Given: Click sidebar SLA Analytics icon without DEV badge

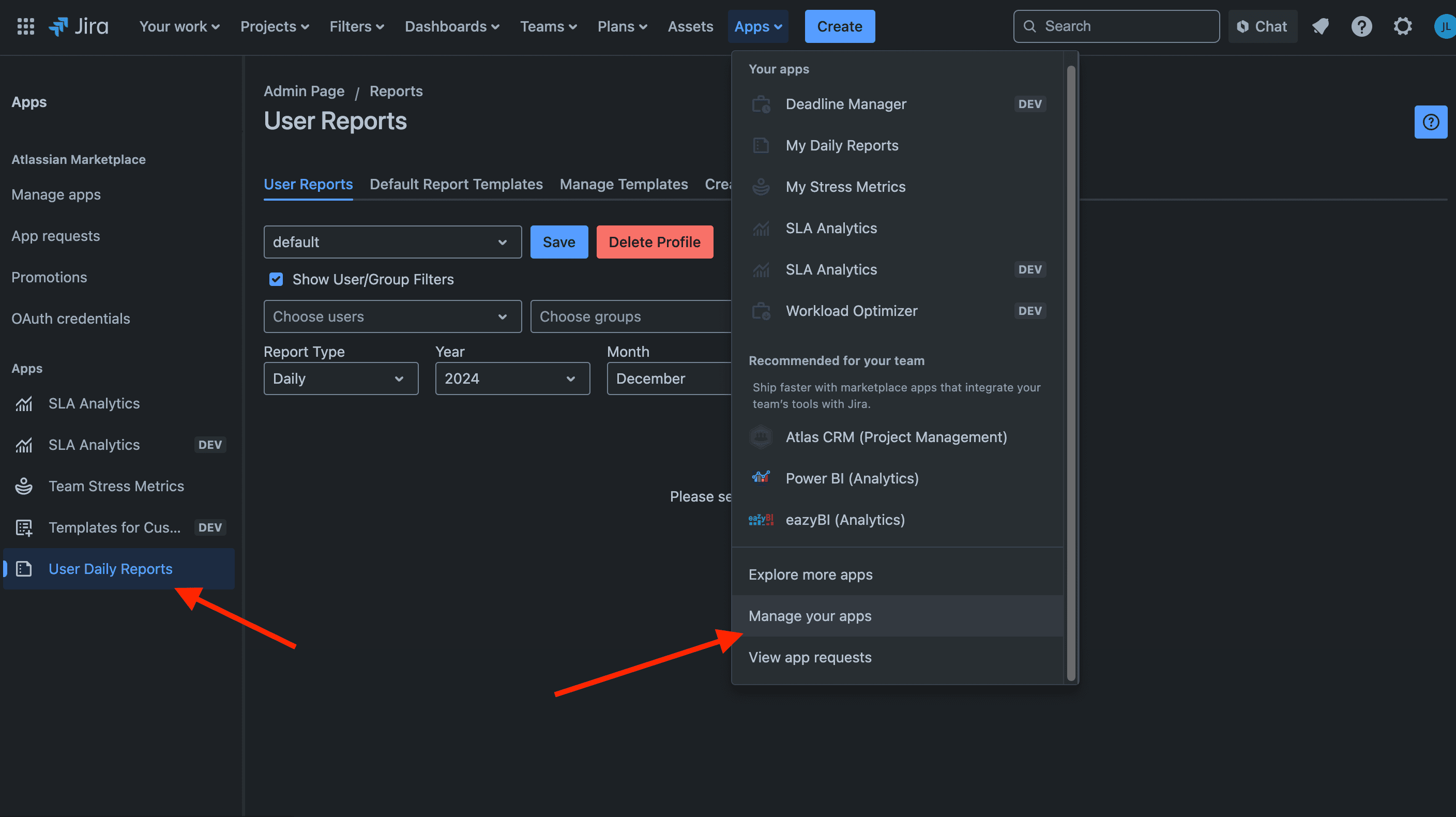Looking at the screenshot, I should pyautogui.click(x=24, y=404).
